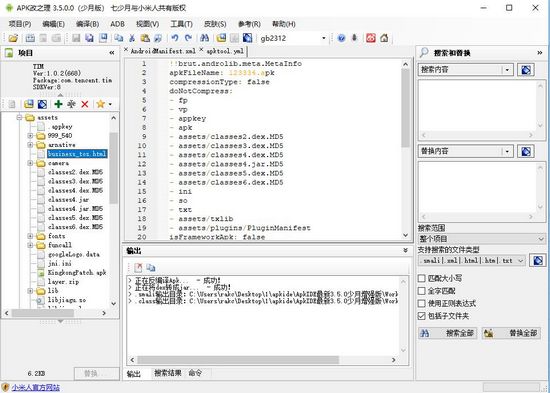
Task: Expand the fonts folder node
Action: pos(30,236)
